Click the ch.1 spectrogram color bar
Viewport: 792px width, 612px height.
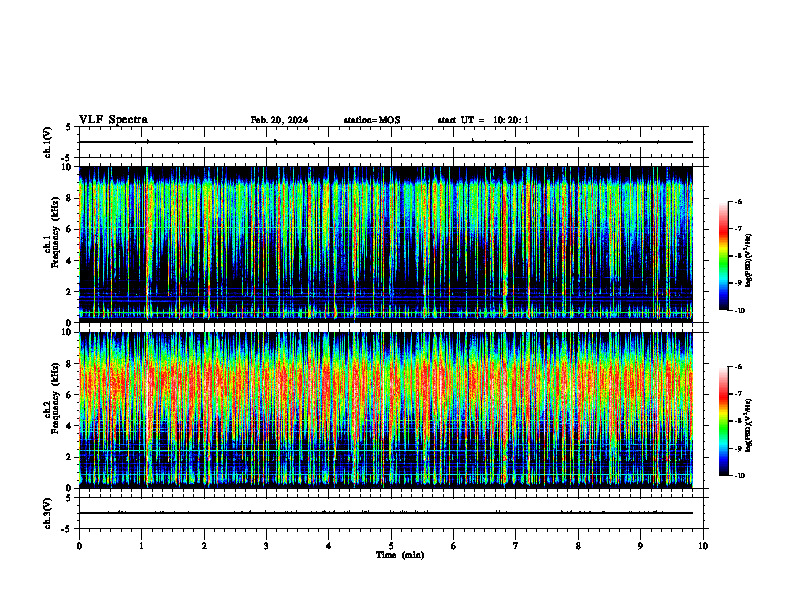724,256
